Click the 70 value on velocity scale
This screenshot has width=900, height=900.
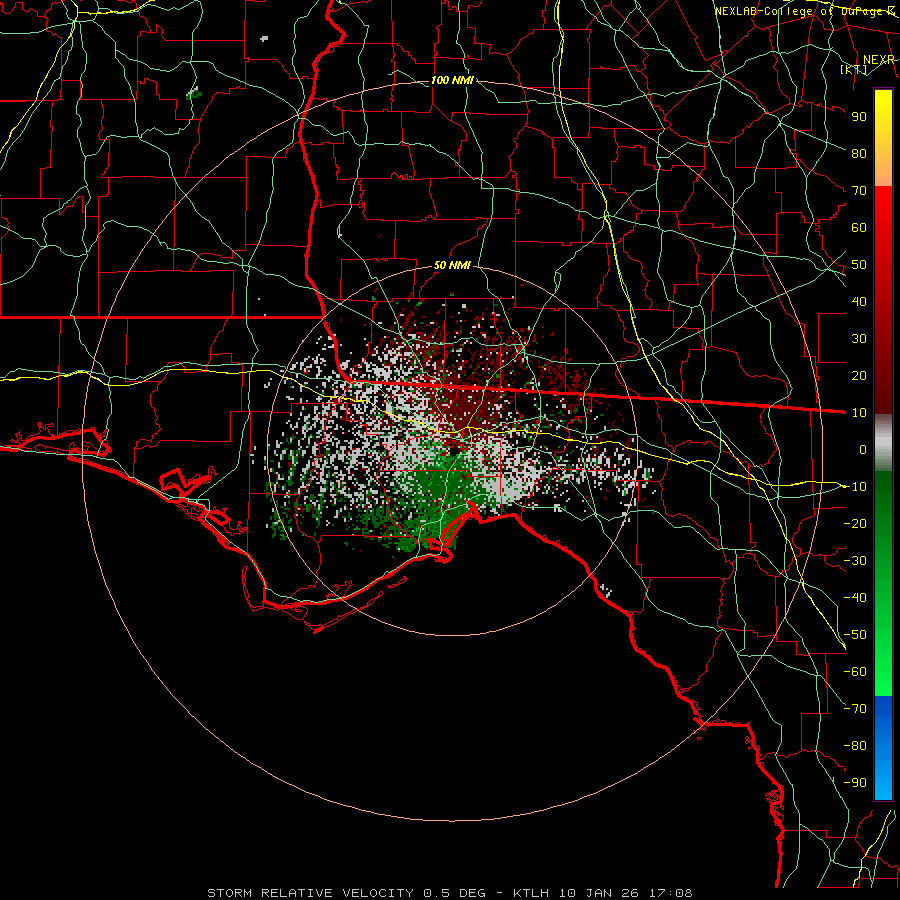859,191
